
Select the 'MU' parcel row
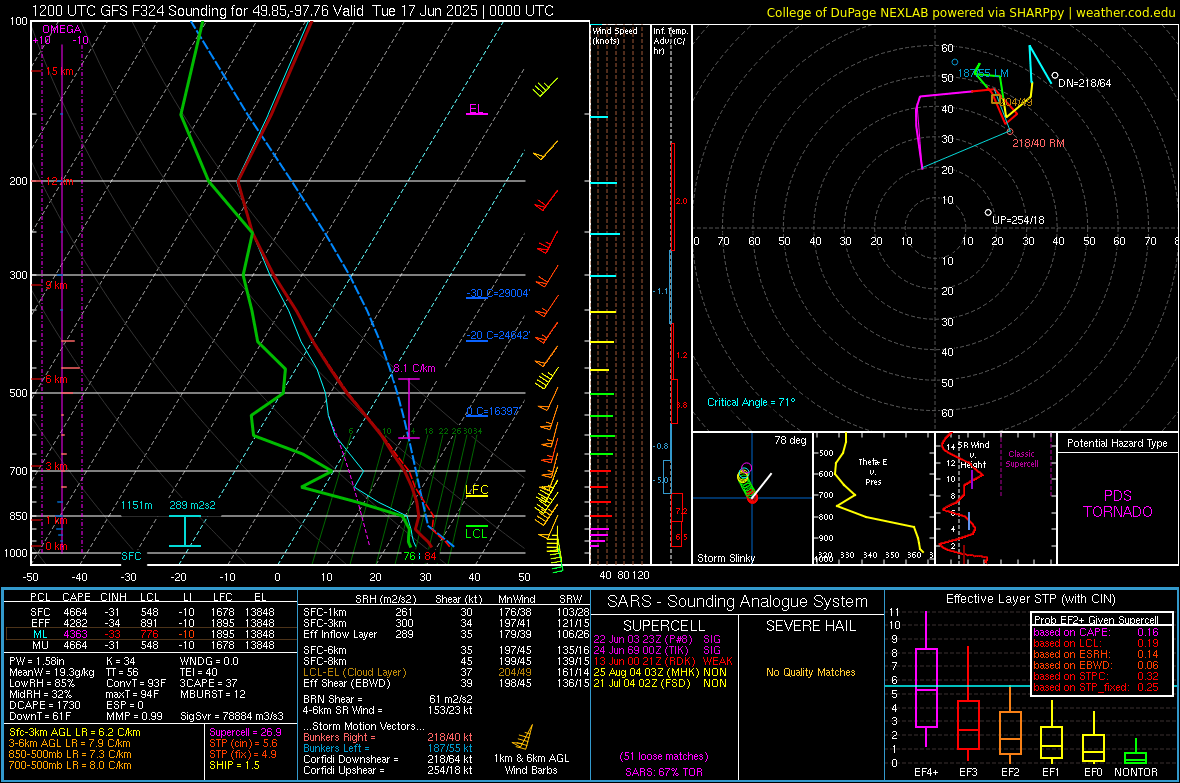tap(151, 645)
